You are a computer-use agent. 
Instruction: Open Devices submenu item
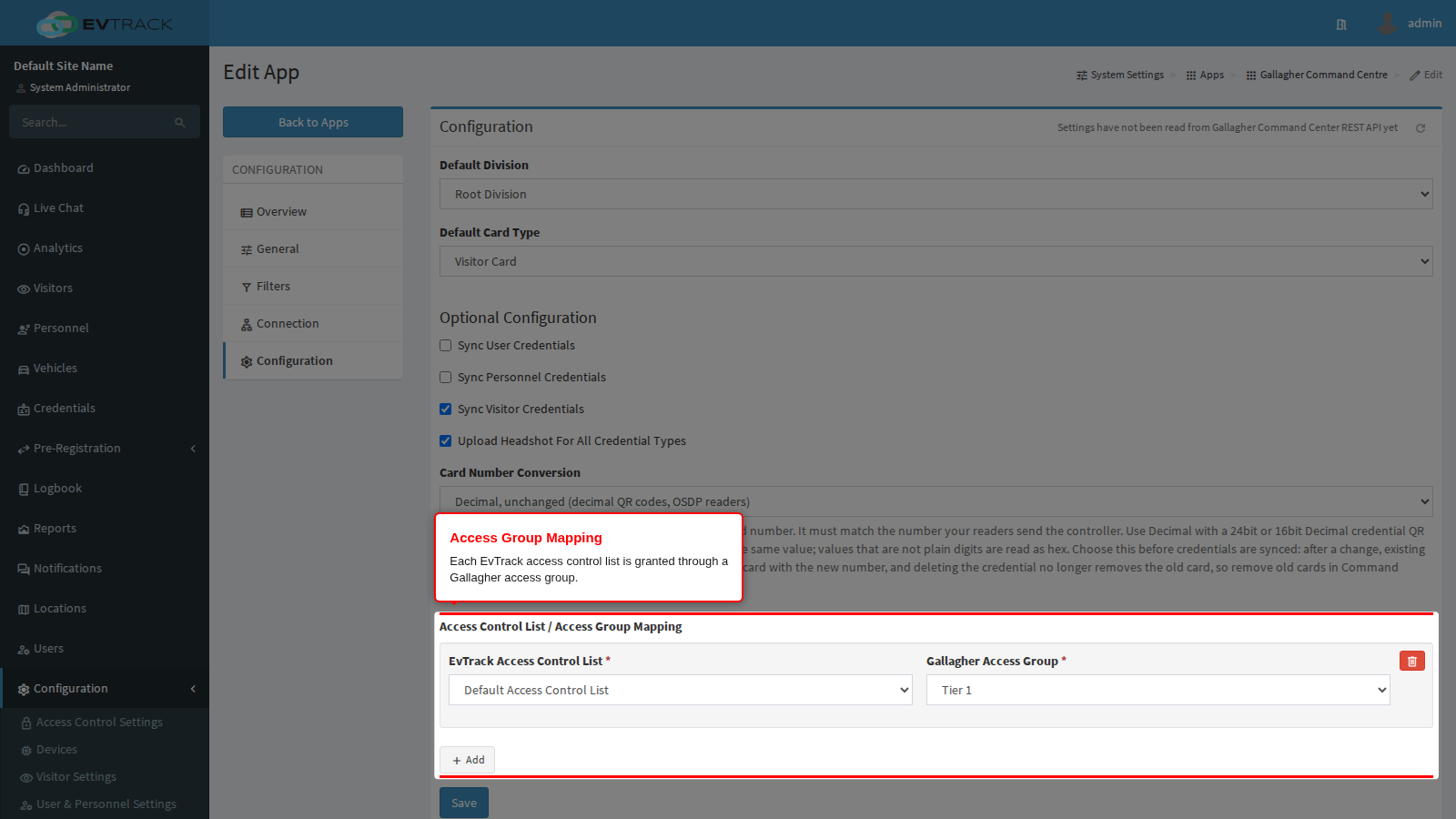pos(105,750)
